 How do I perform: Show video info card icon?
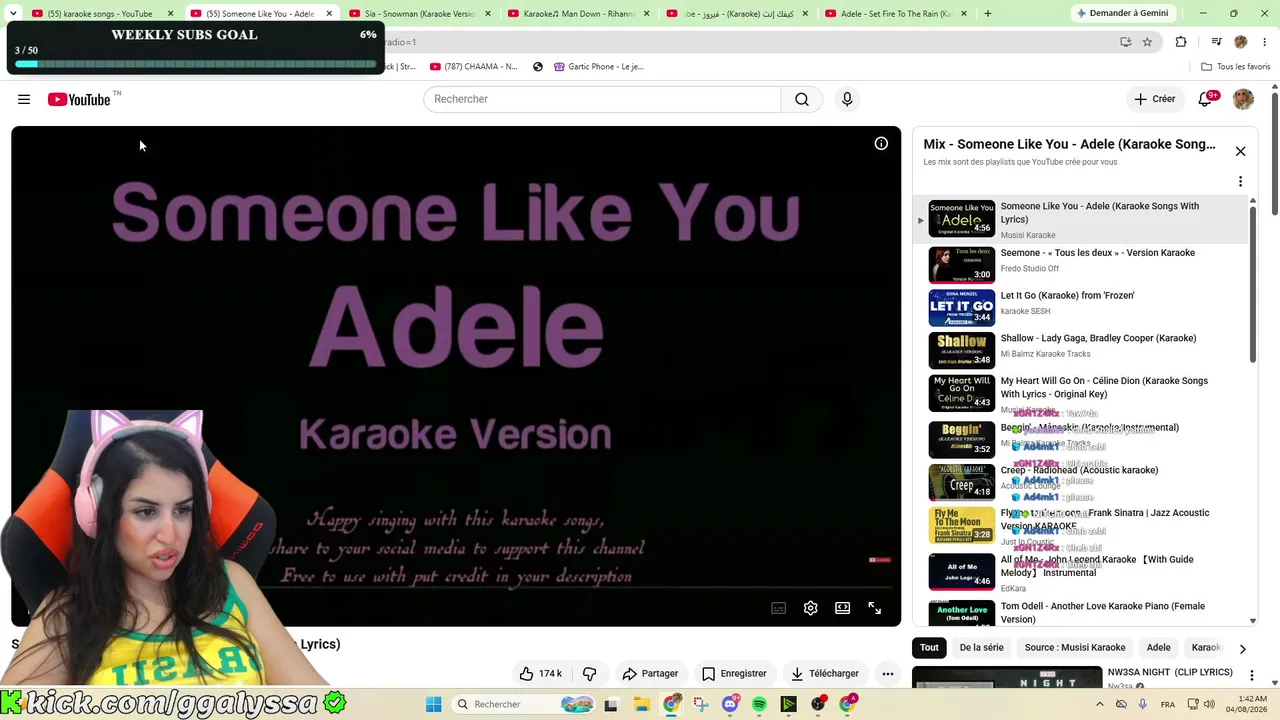click(881, 144)
